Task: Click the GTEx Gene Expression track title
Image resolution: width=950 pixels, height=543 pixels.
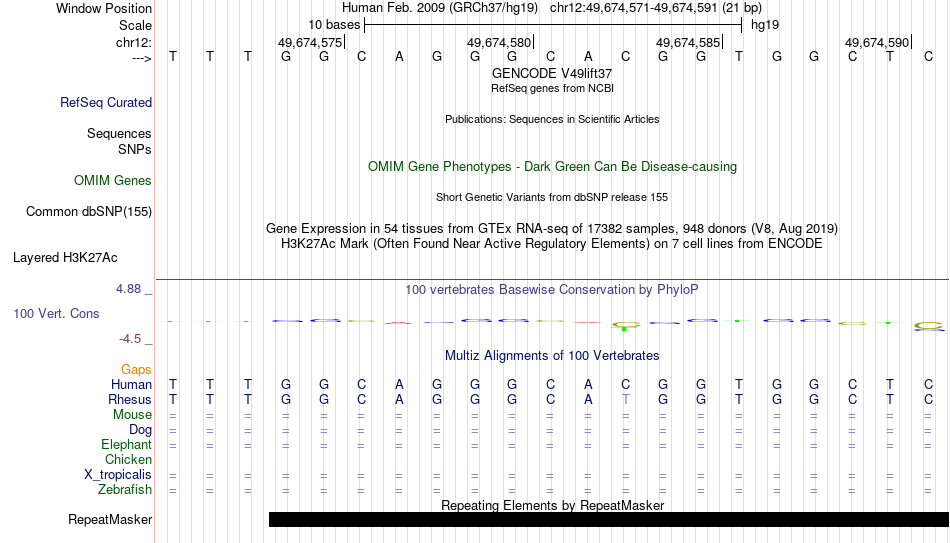Action: (552, 228)
